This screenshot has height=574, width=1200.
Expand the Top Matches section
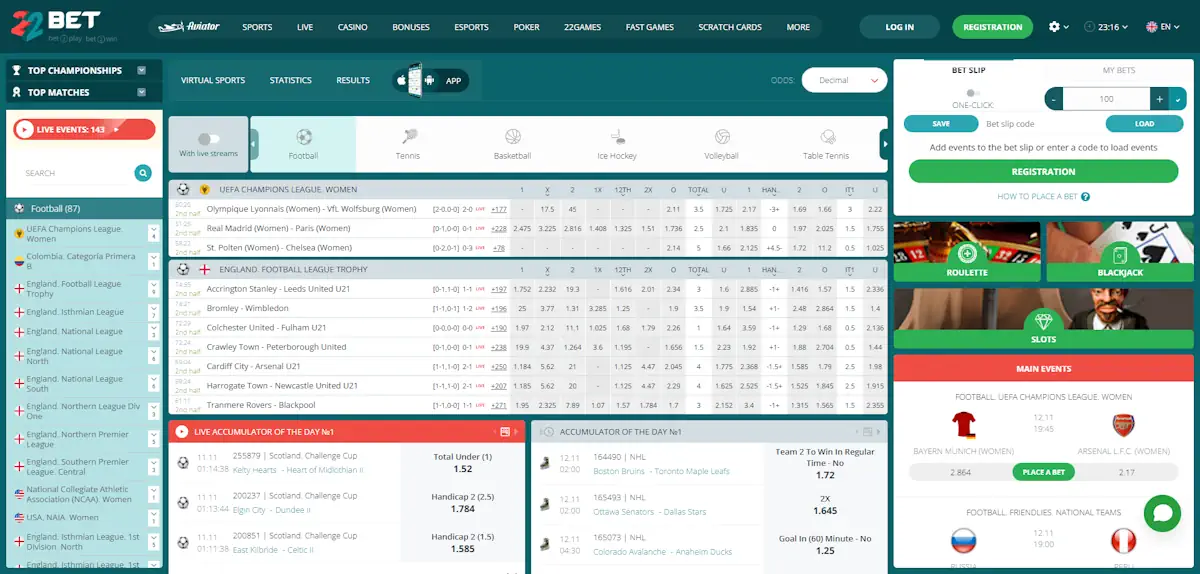[x=142, y=92]
